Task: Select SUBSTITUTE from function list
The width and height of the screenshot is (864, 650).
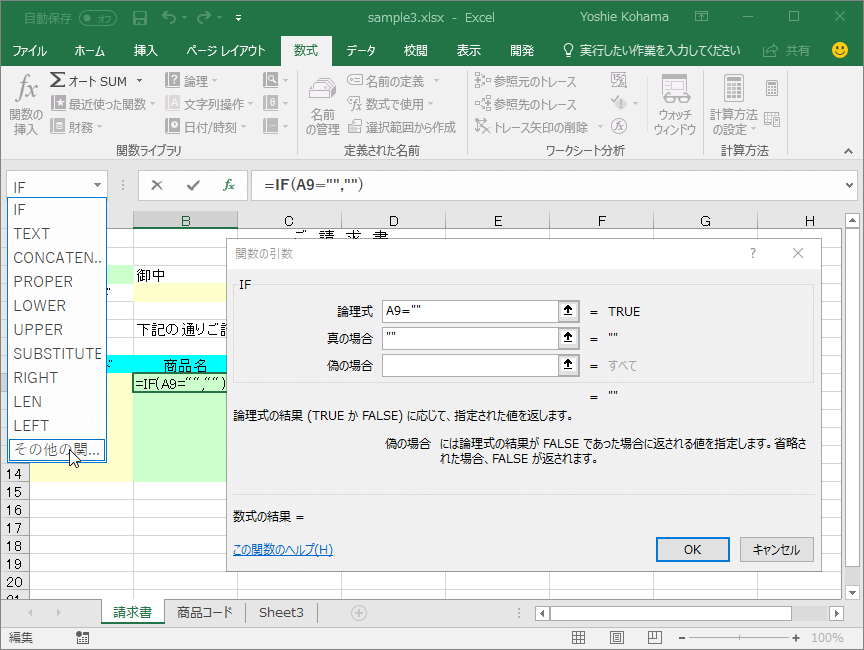Action: 57,354
